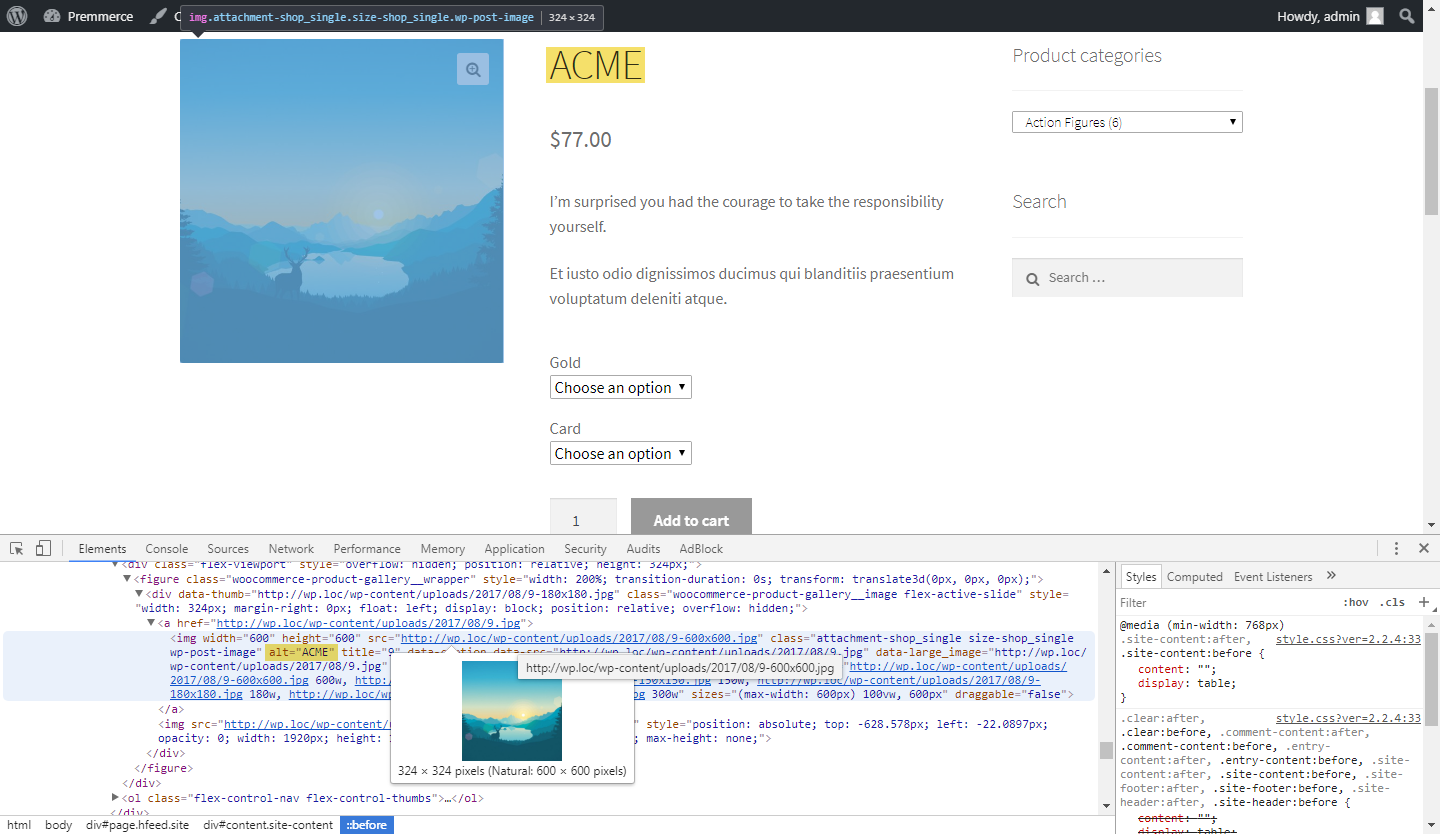Select the alt="ACME" attribute
1440x834 pixels.
[301, 652]
